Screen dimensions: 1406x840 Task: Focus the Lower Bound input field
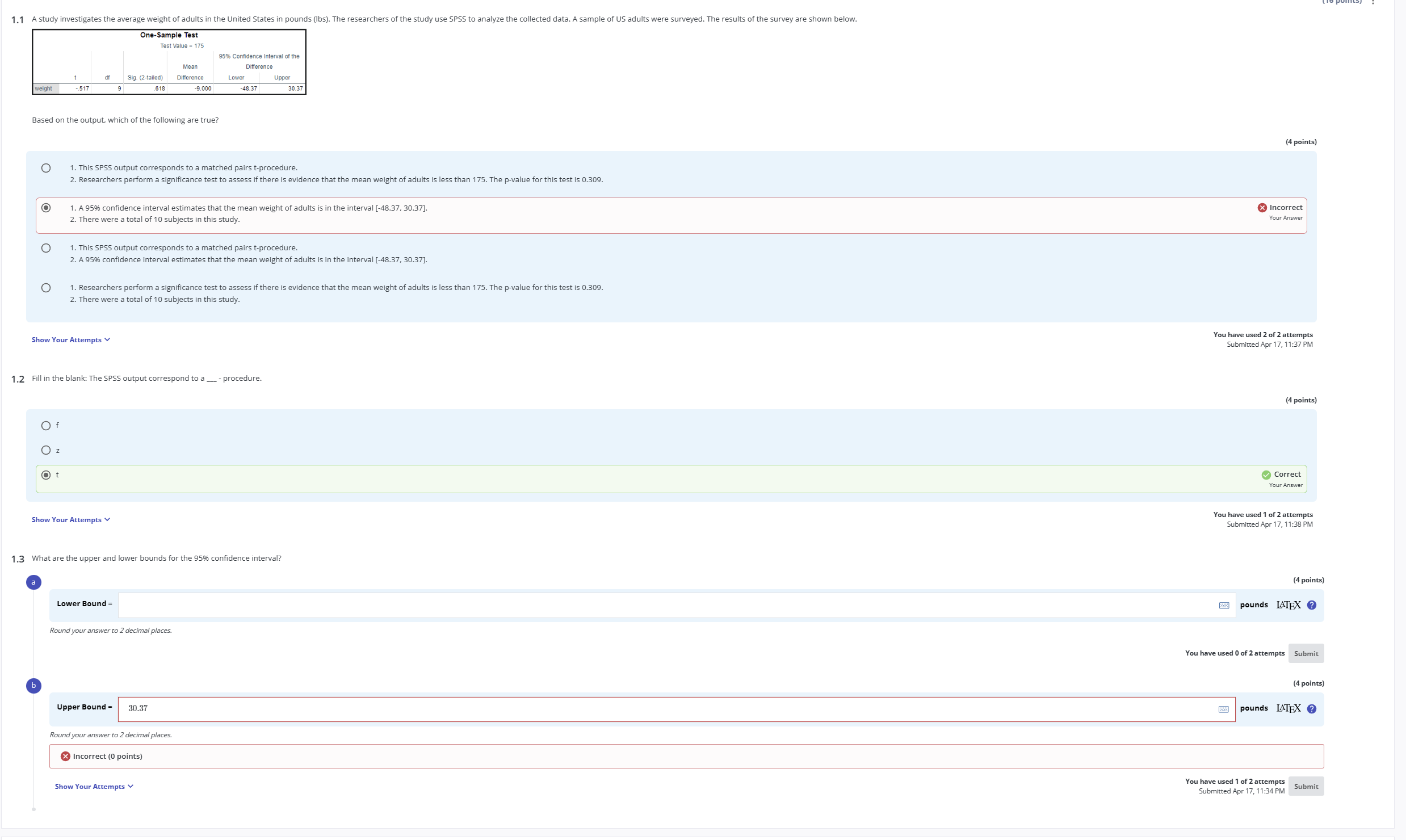pyautogui.click(x=677, y=606)
